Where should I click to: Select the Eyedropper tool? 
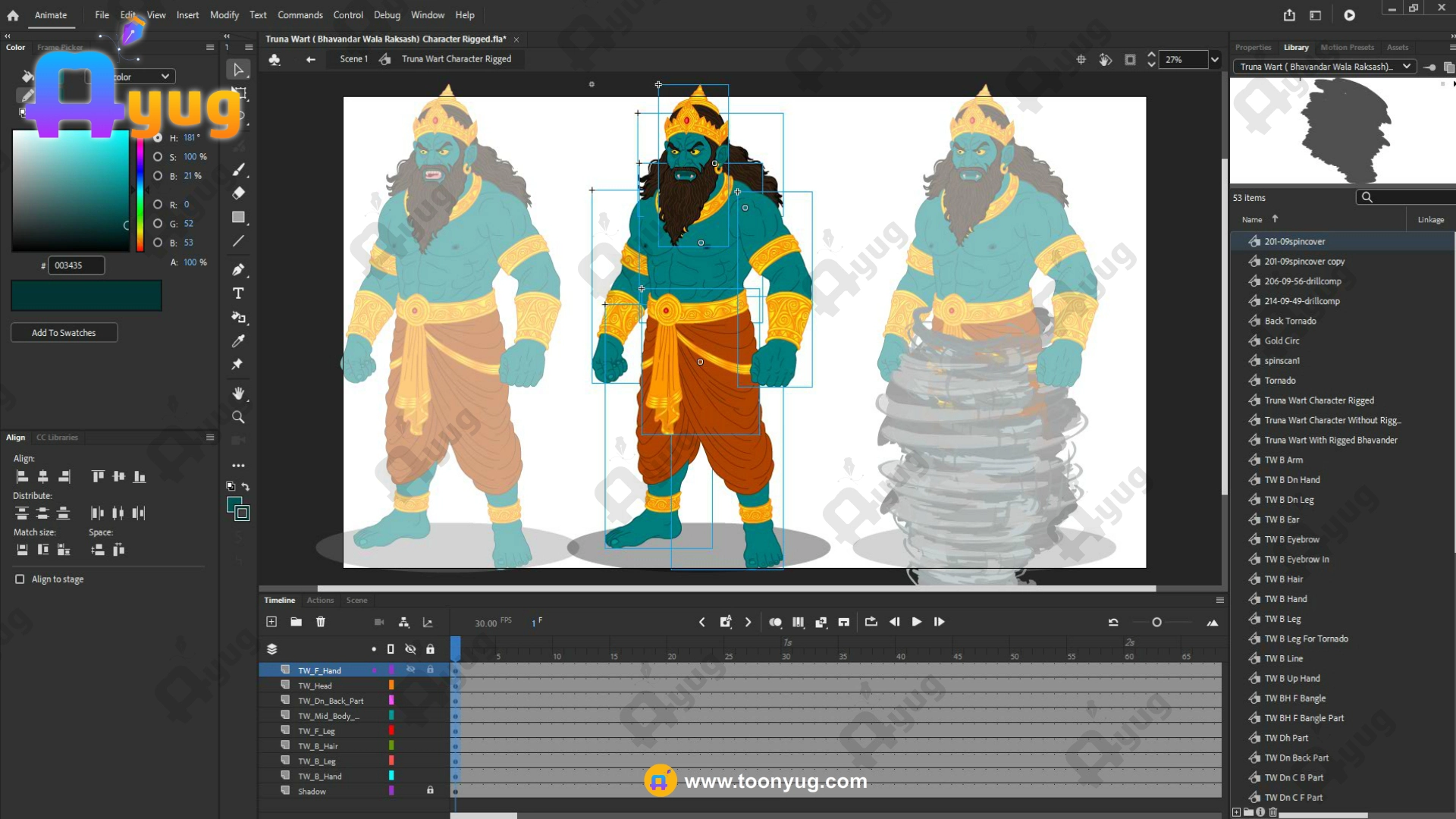coord(238,341)
